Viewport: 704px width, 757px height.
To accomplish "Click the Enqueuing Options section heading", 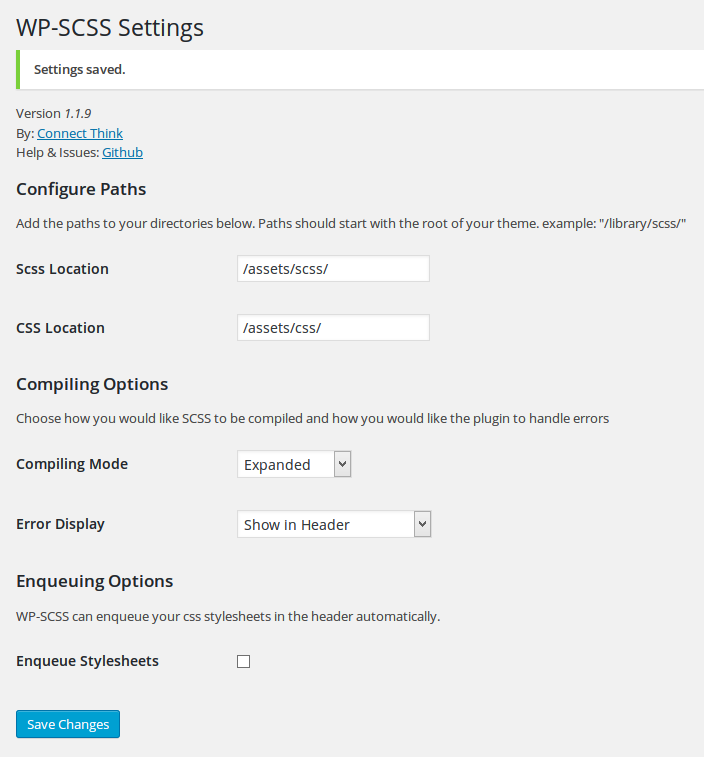I will [94, 581].
